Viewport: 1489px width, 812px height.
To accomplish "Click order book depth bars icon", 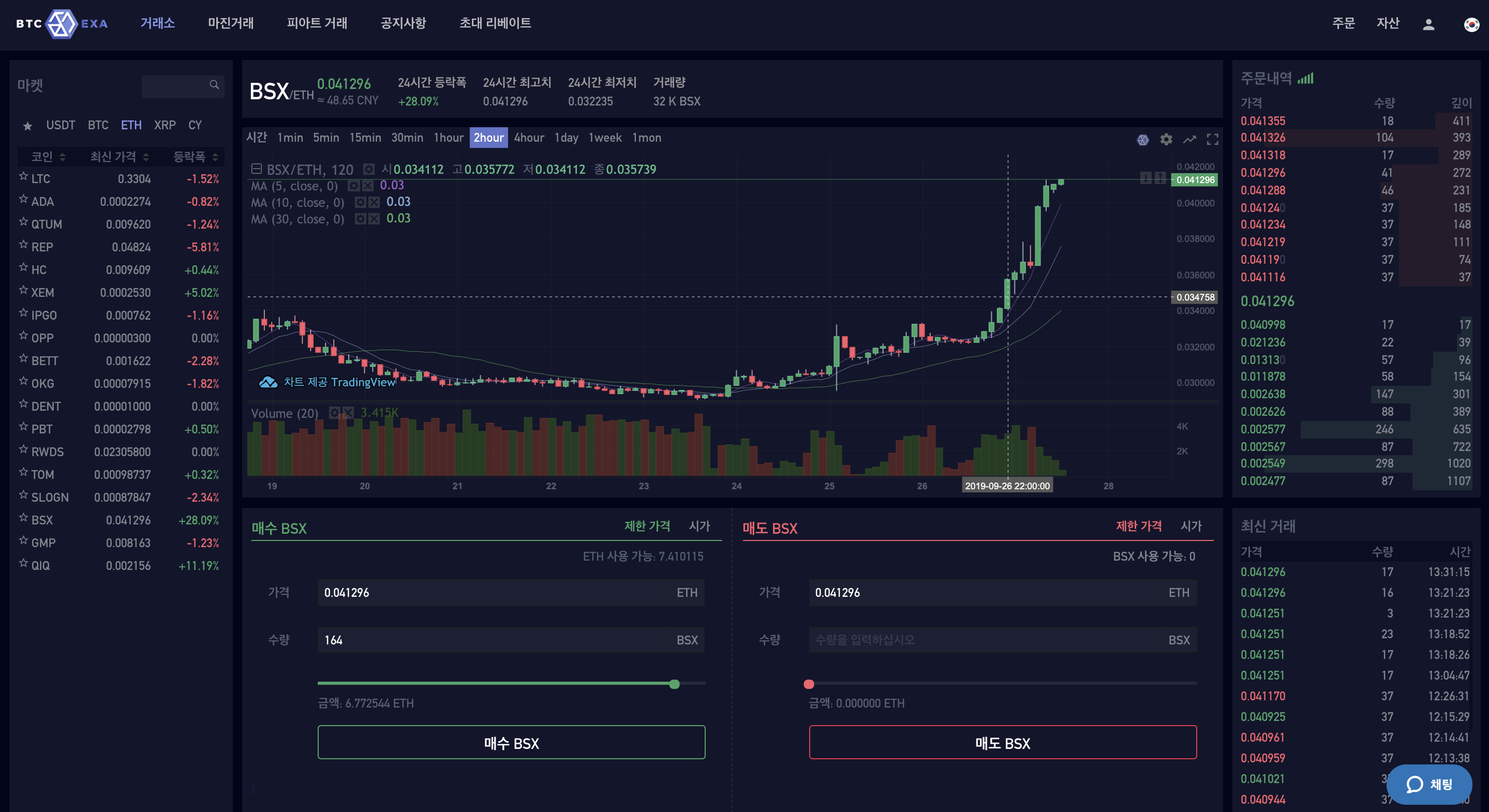I will point(1305,78).
